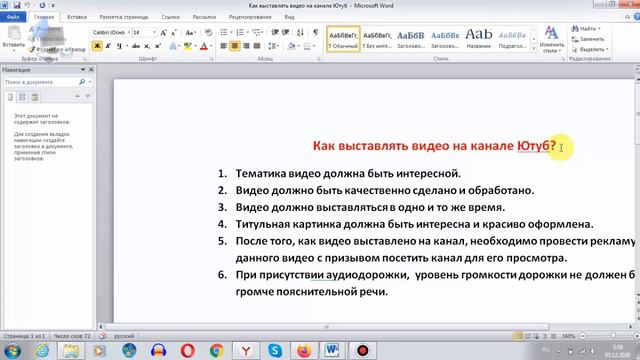The image size is (640, 360).
Task: Browse search results tab in Navigation pane
Action: (35, 97)
